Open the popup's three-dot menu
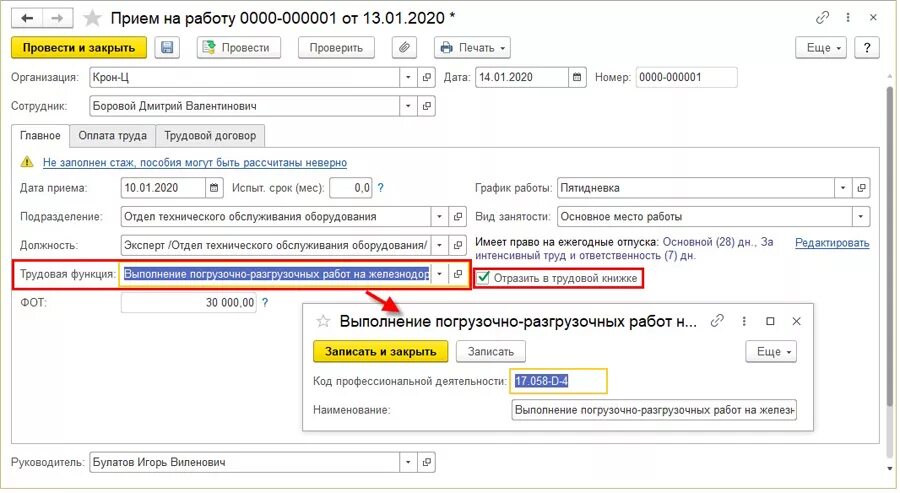The width and height of the screenshot is (900, 493). coord(744,321)
